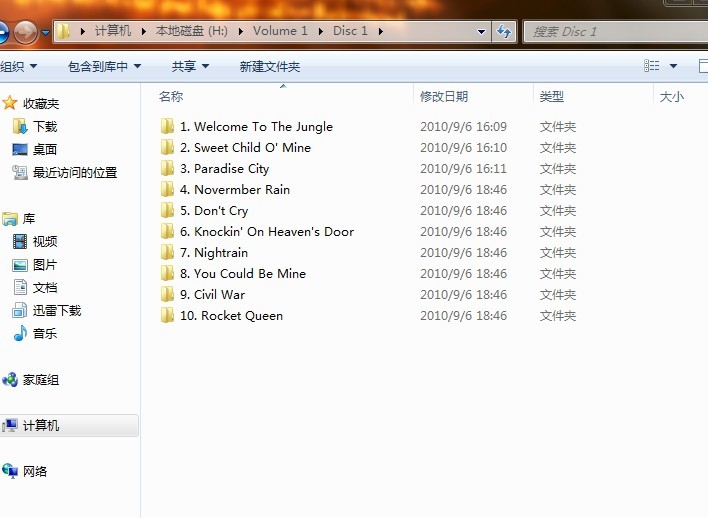The height and width of the screenshot is (518, 708).
Task: Select the You Could Be Mine folder icon
Action: click(167, 273)
